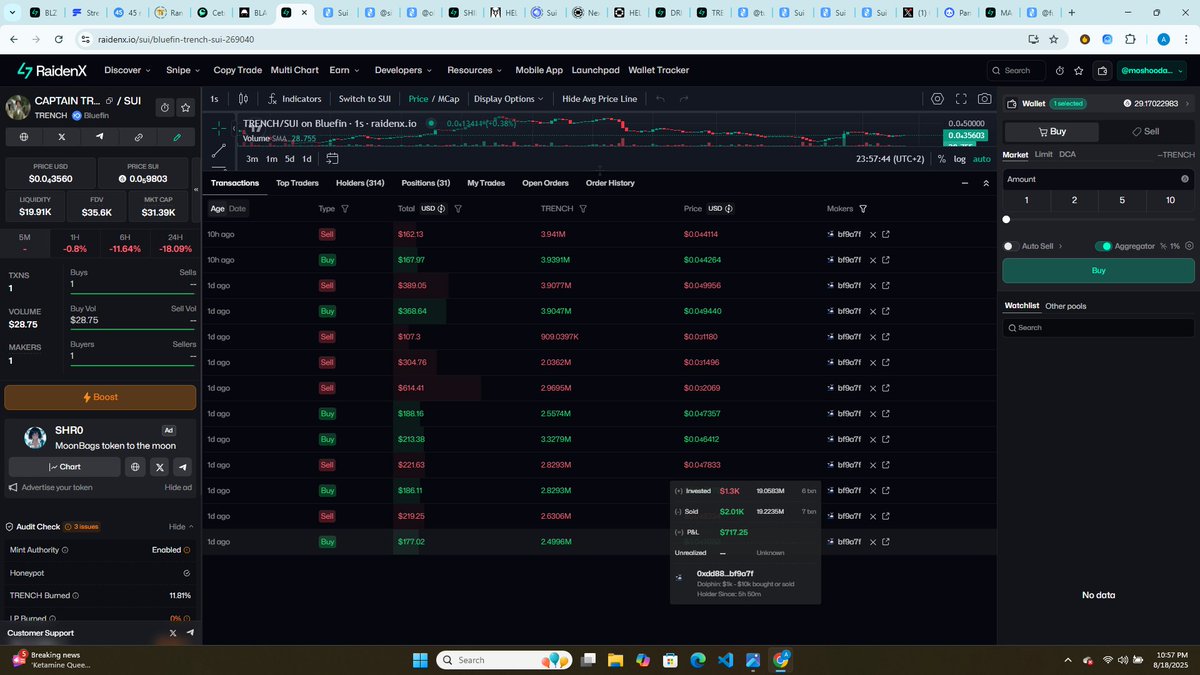Open SHR0 ad's website globe icon
The image size is (1200, 675).
pos(136,467)
